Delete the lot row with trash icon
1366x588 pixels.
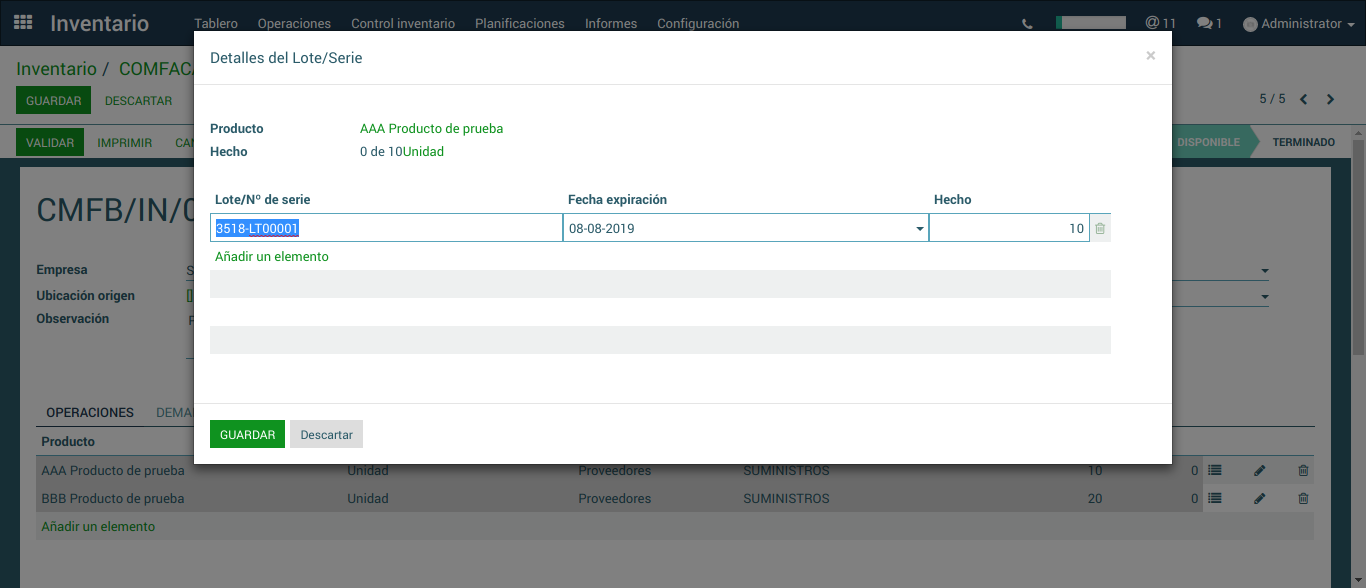[x=1100, y=229]
